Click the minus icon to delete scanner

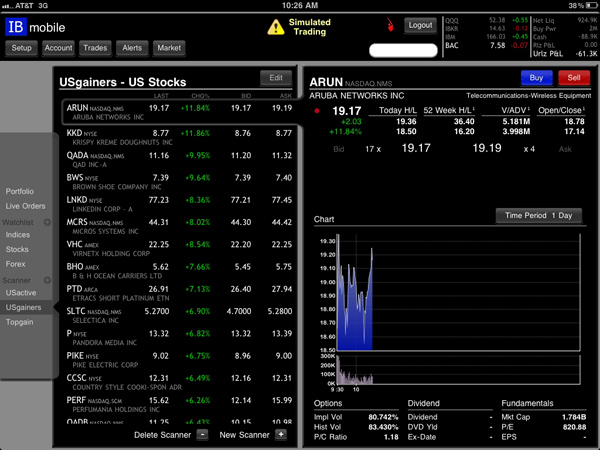click(202, 435)
